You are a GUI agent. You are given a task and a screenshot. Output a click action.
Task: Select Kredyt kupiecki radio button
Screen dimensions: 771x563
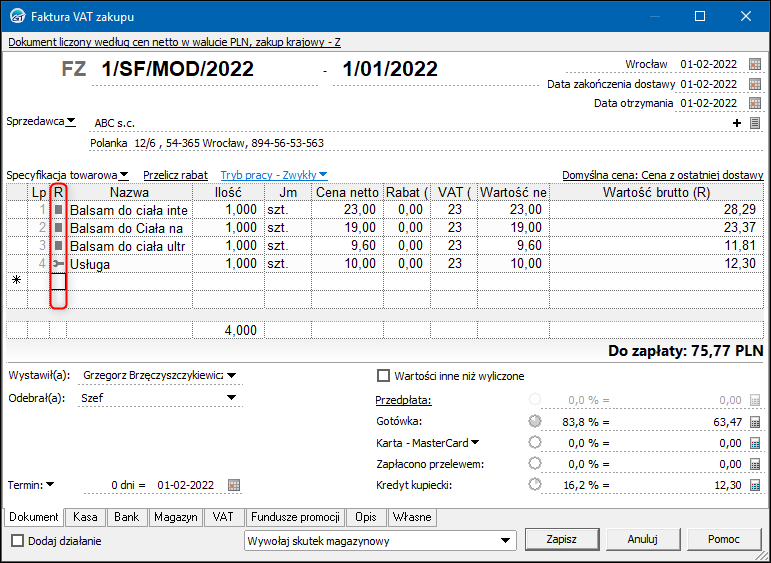534,485
